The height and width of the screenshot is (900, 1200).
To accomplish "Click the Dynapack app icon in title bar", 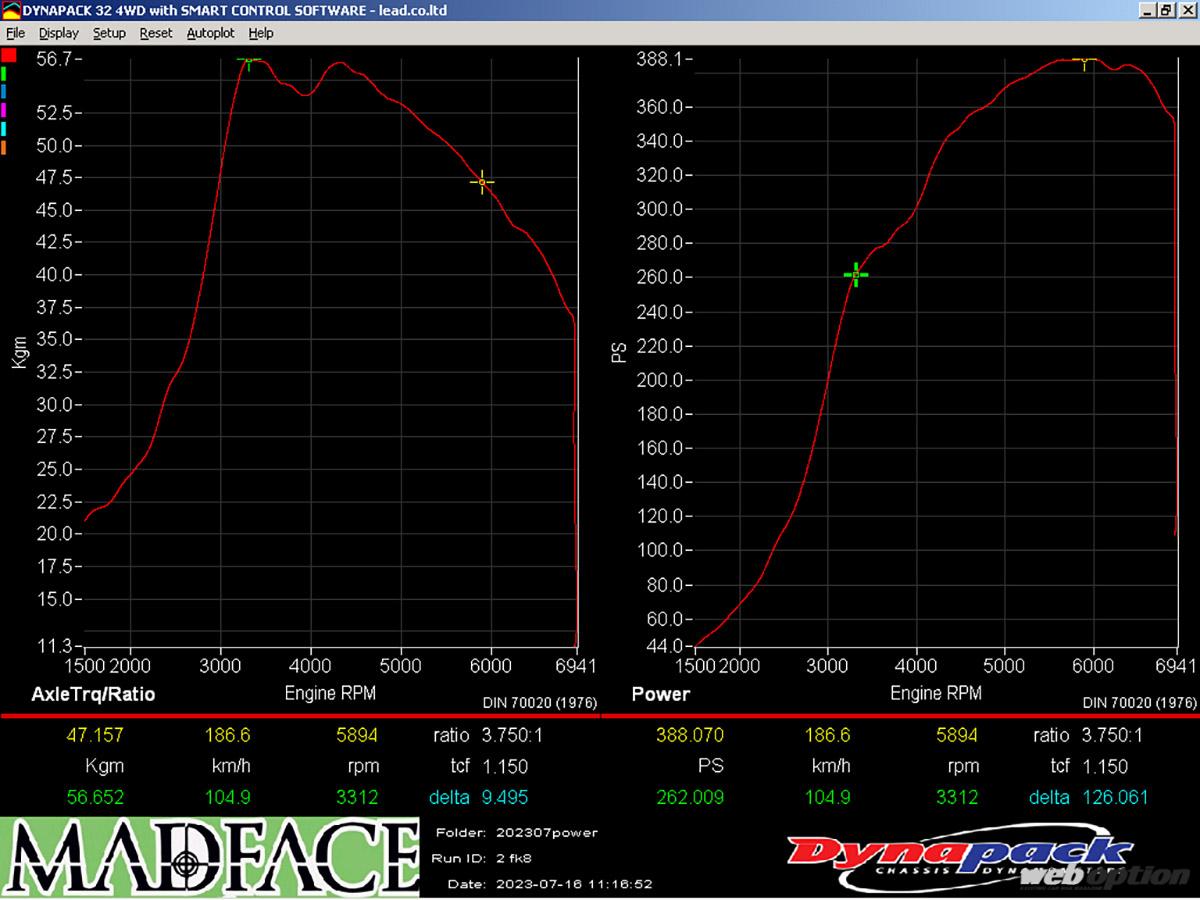I will point(10,10).
